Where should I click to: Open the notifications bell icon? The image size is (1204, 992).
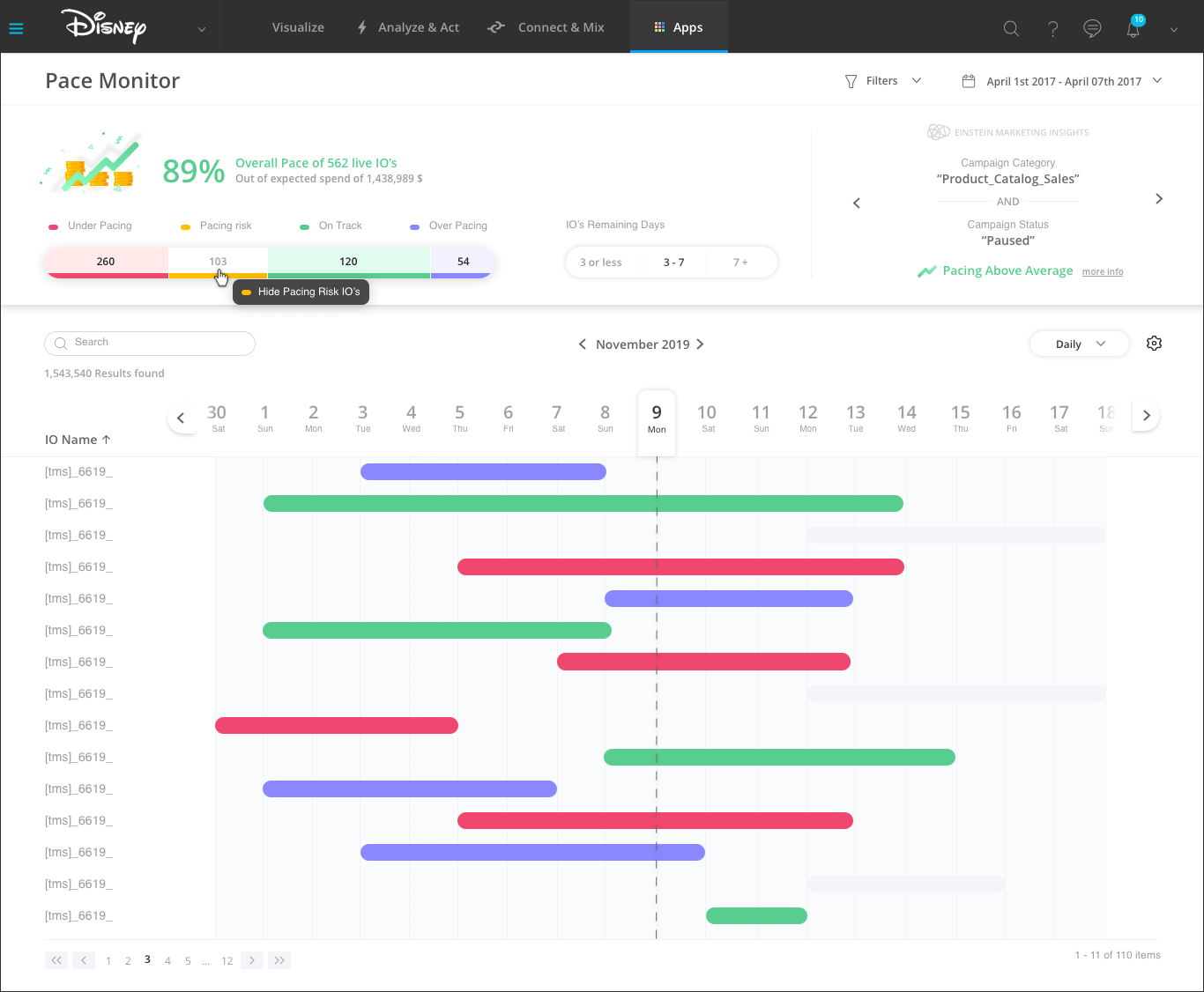point(1133,28)
